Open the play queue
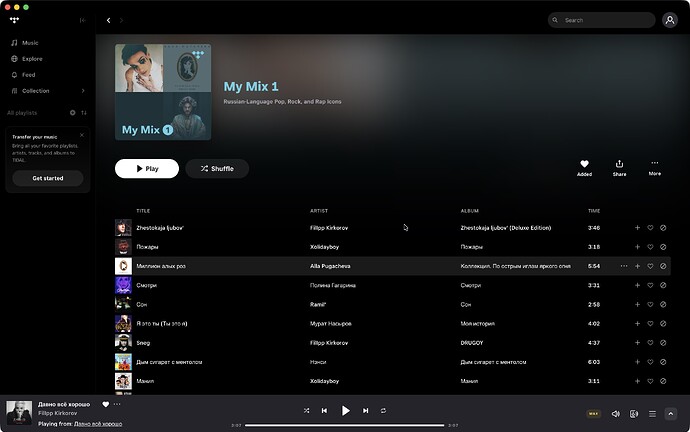Viewport: 690px width, 432px height. click(x=652, y=414)
